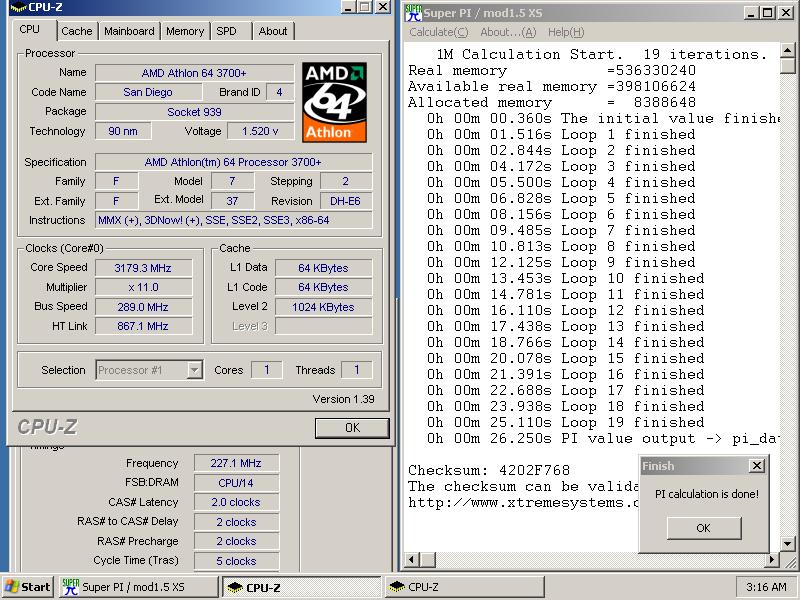Close the Super PI window
800x600 pixels.
tap(786, 13)
